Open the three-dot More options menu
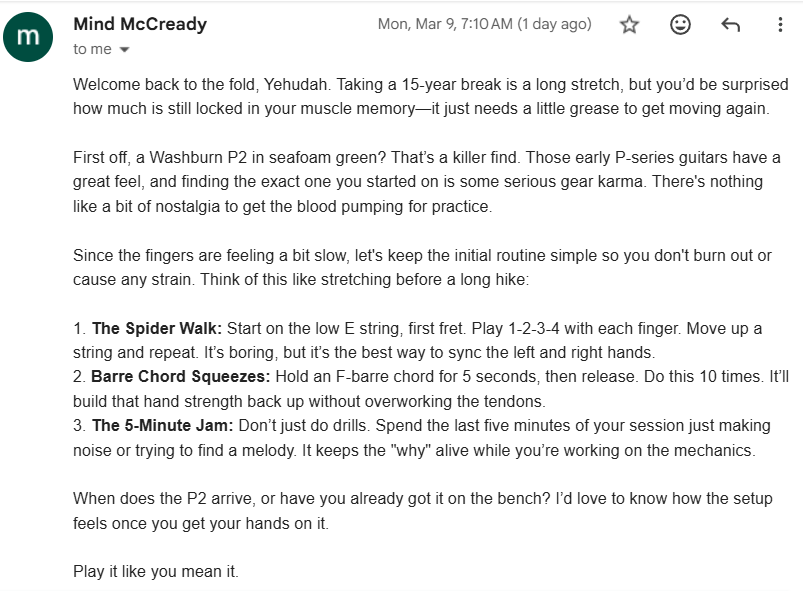Viewport: 803px width, 591px height. [x=780, y=25]
